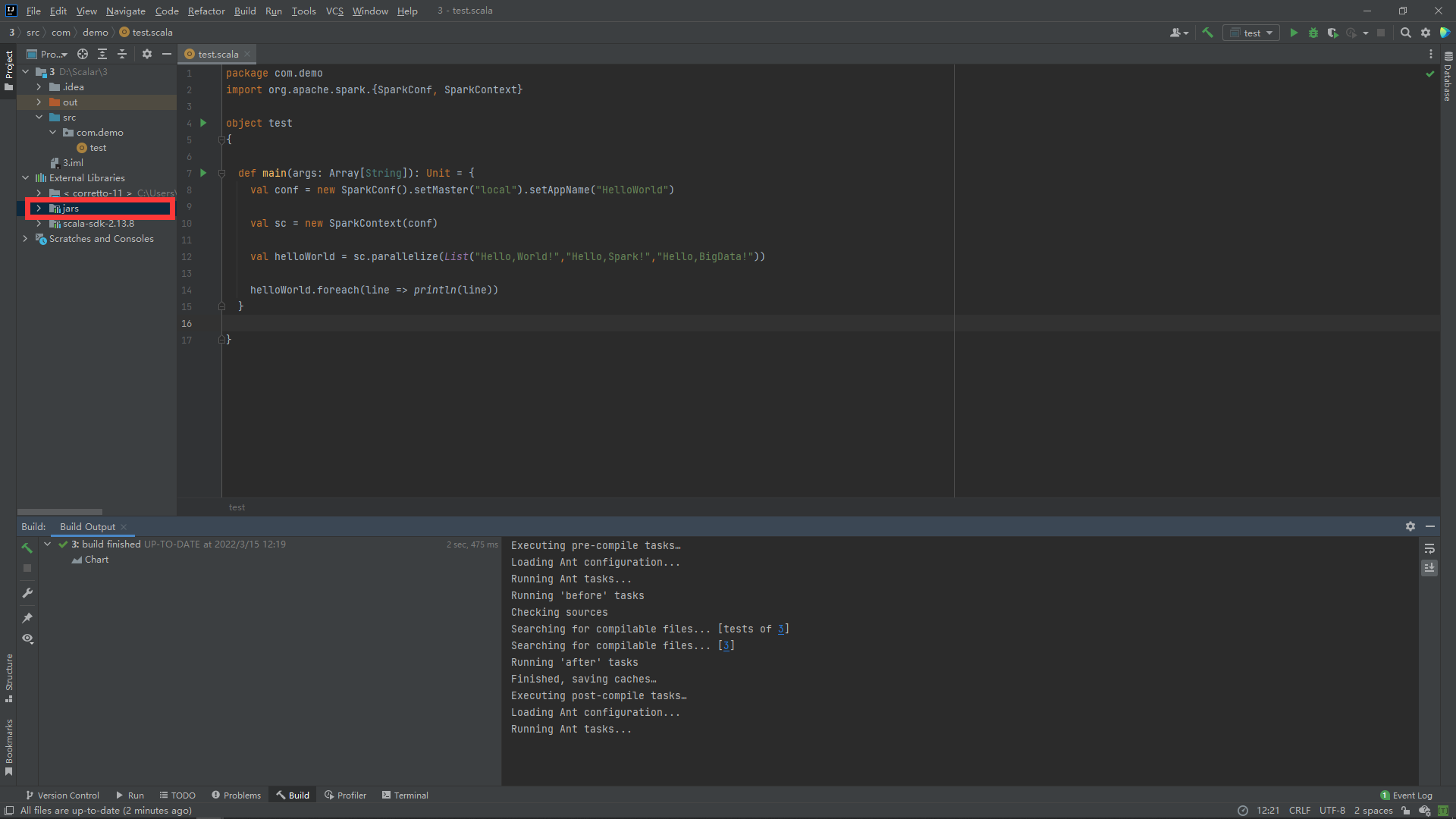Toggle soft-wrap in build output console
Screen dimensions: 1456x819
click(1429, 548)
